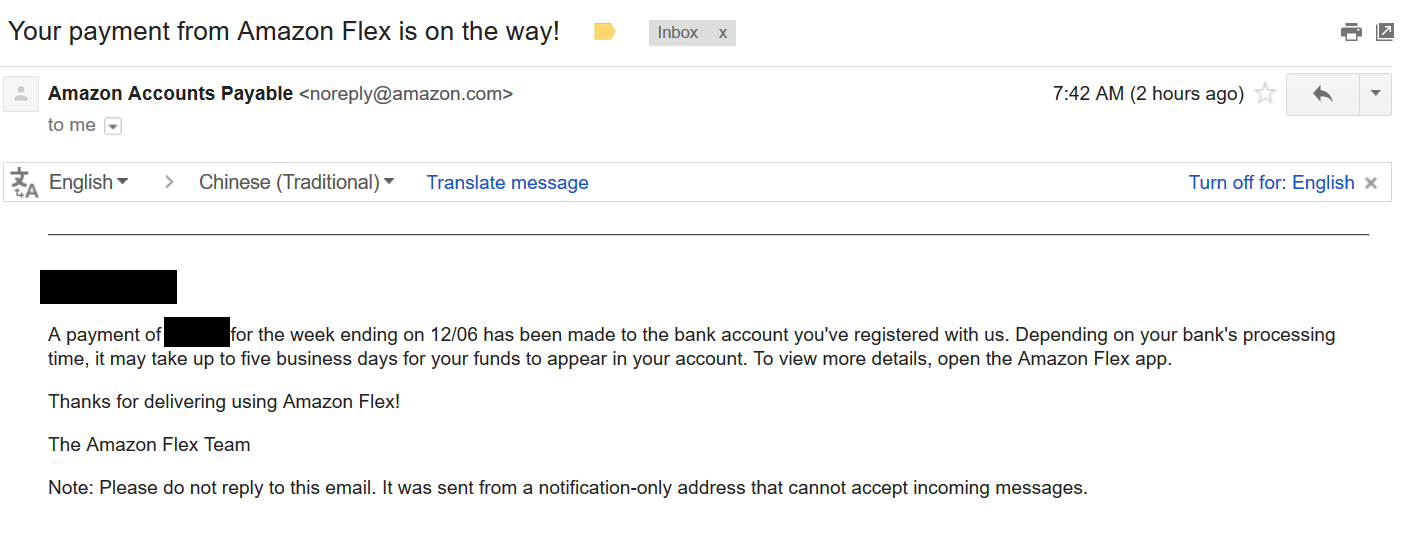Click the translate icon in the language bar
1417x545 pixels.
pyautogui.click(x=24, y=182)
